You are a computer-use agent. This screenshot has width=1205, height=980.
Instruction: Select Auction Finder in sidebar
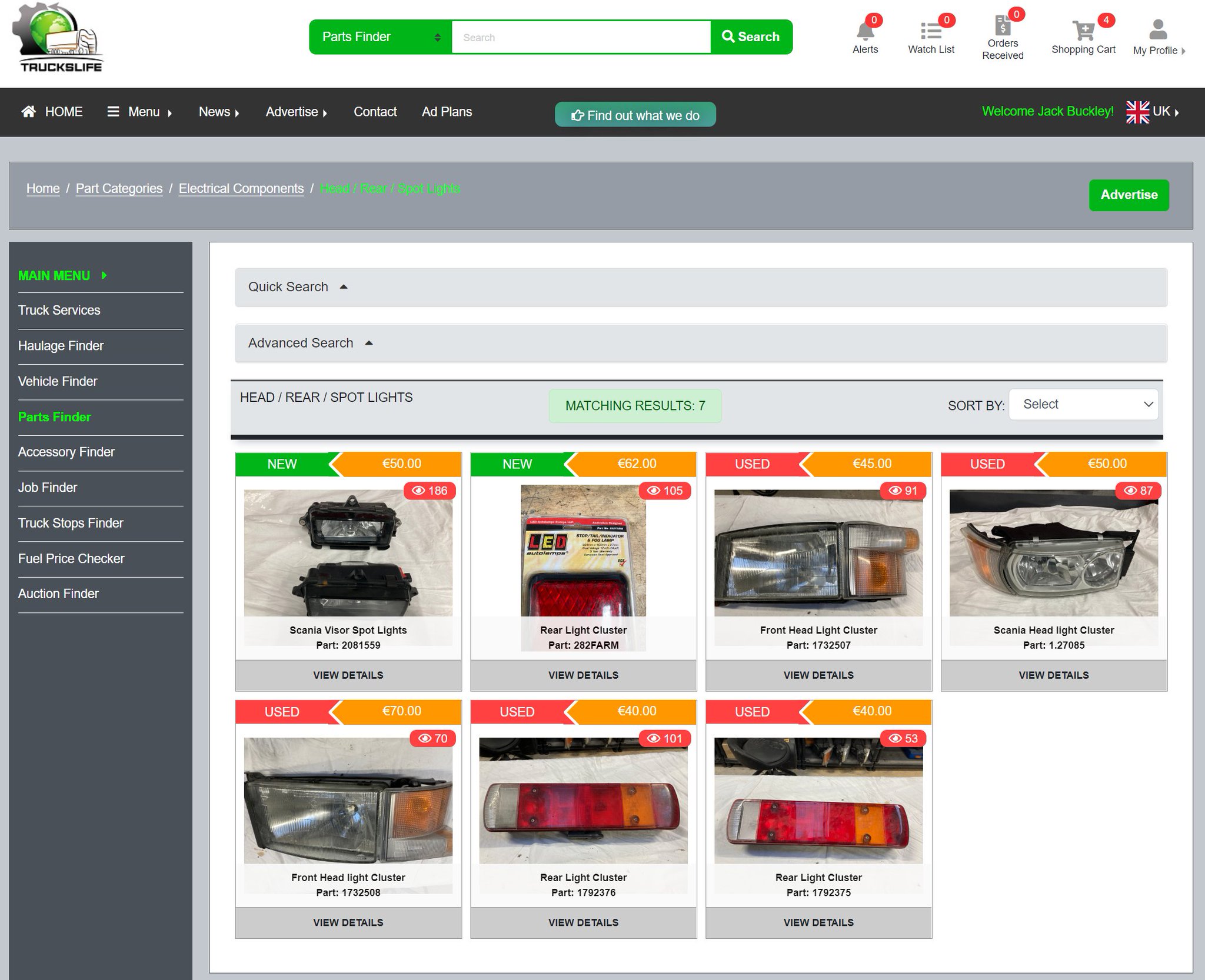coord(58,594)
